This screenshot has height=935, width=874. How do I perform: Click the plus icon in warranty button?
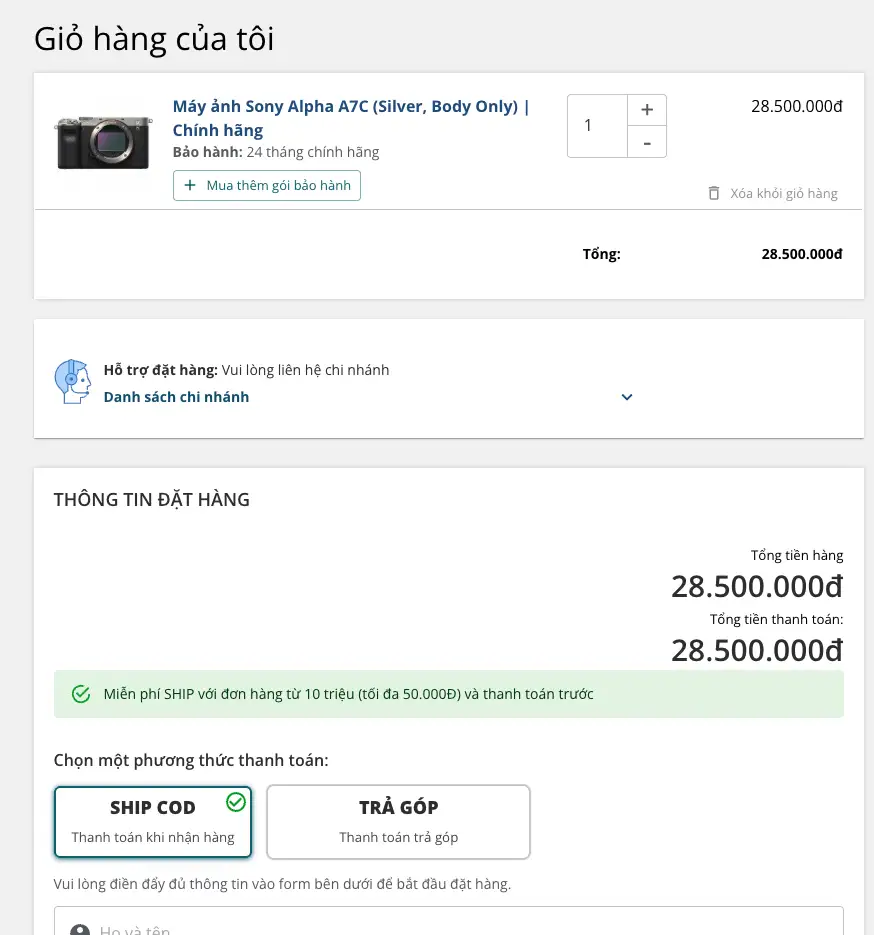[190, 185]
